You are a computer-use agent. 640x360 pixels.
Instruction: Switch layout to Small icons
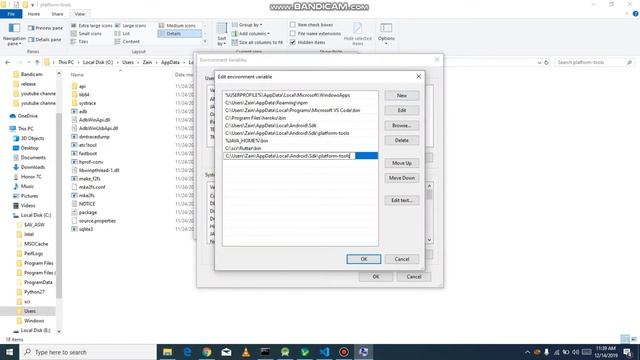[86, 33]
